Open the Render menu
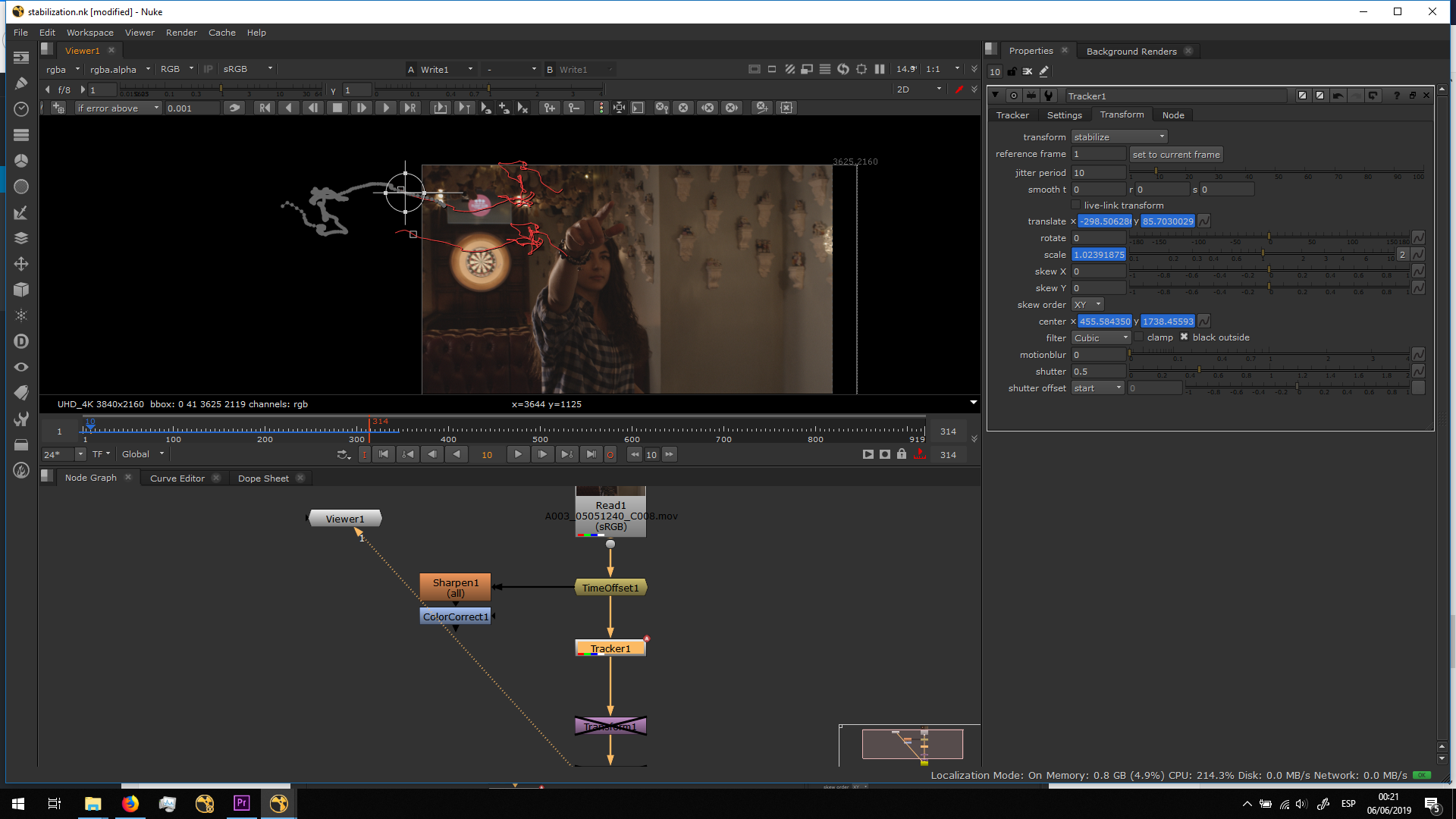 (x=181, y=33)
